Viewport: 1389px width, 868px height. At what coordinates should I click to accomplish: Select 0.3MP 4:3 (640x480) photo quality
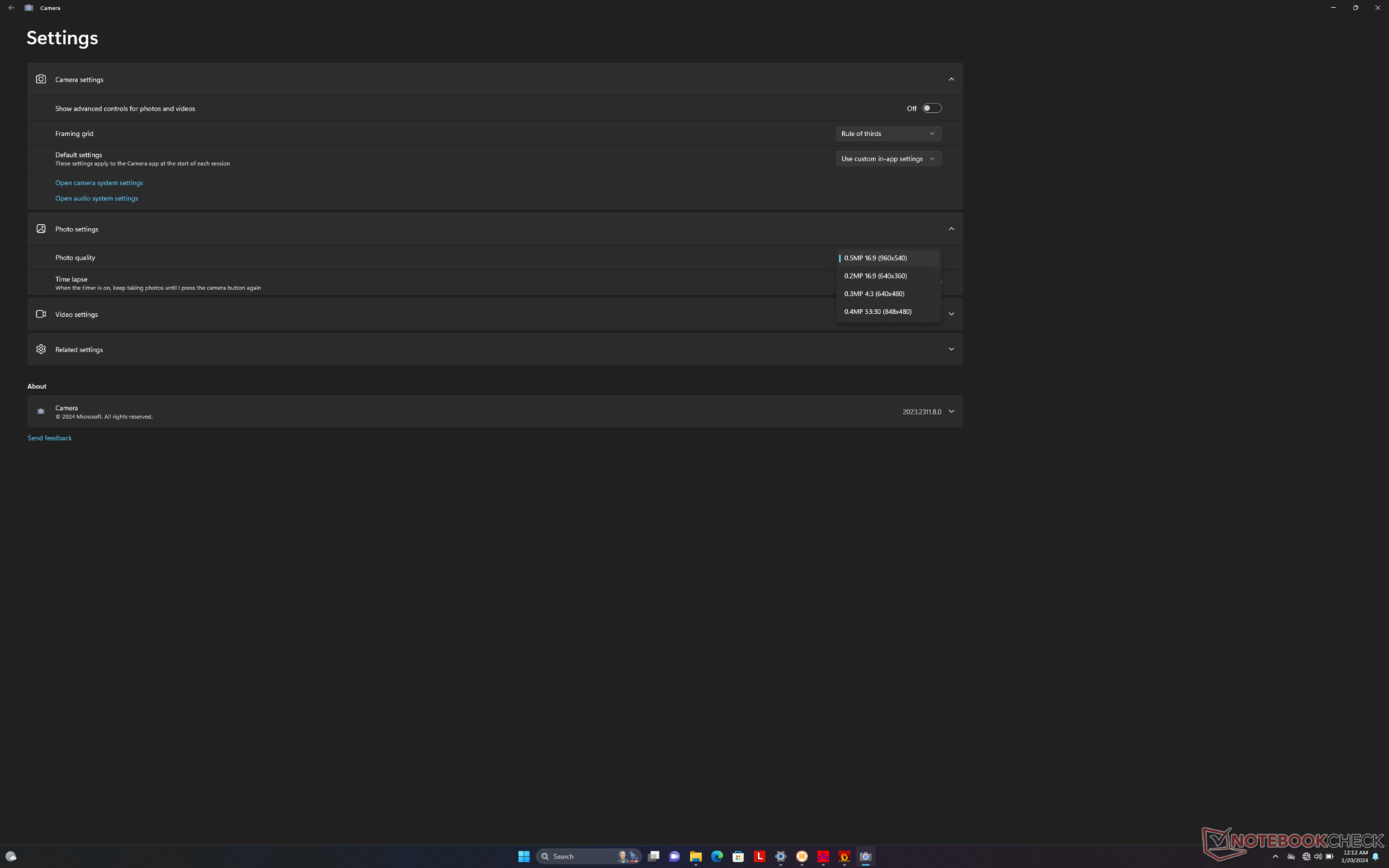click(x=874, y=294)
